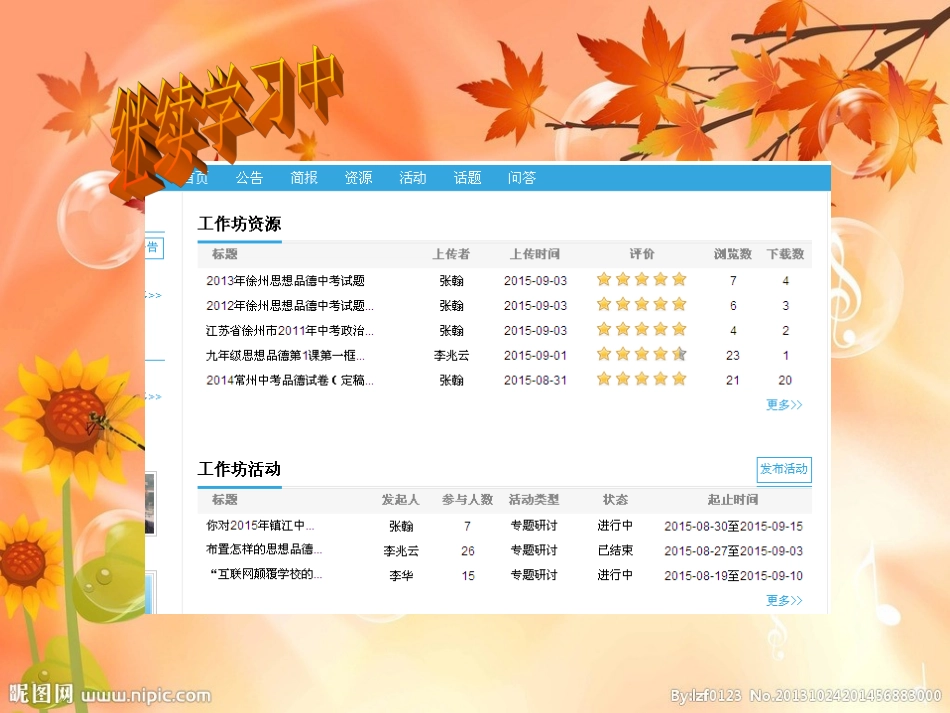Click the 状态 column header

616,500
